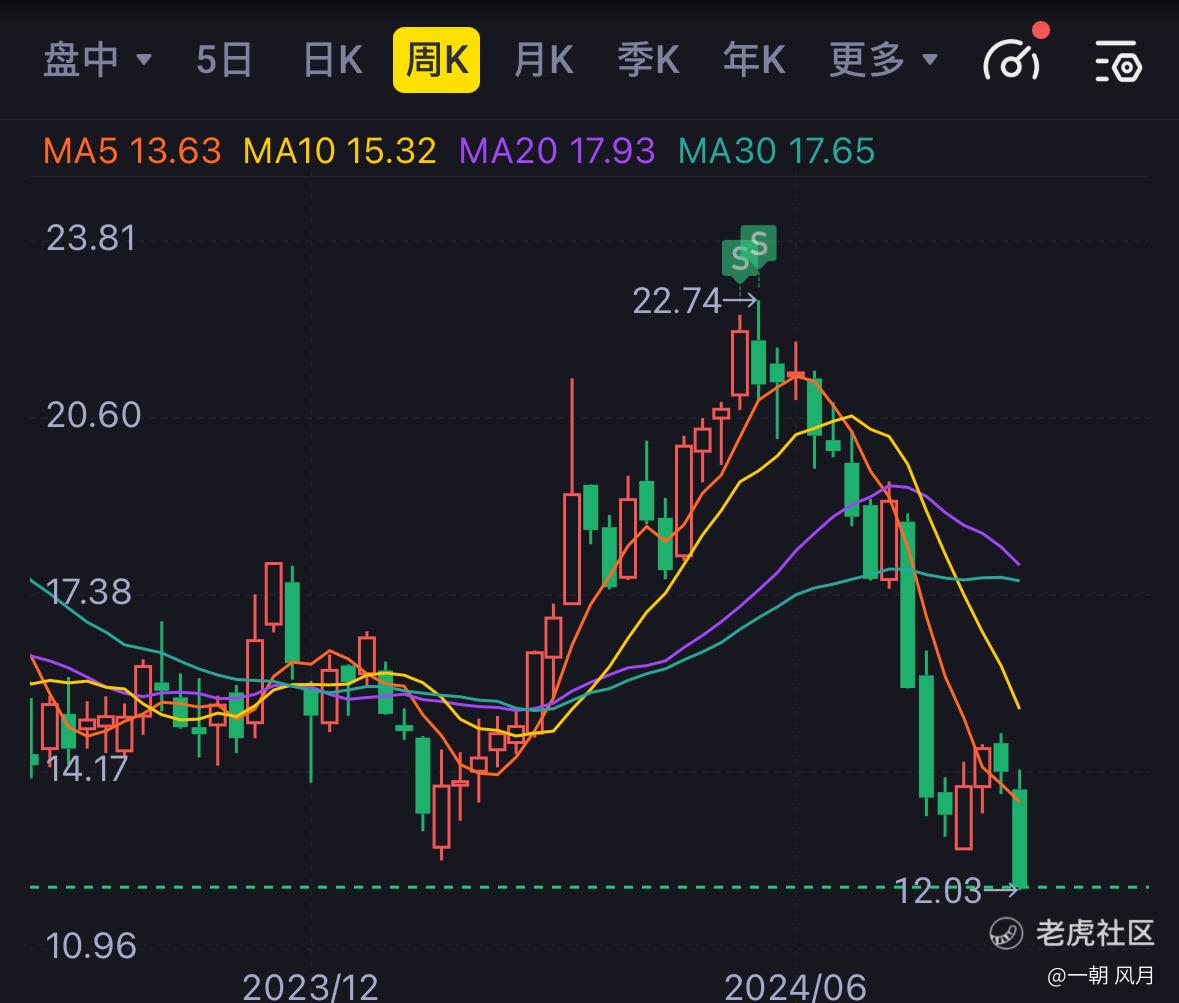Tap the tall red candlestick below 22.74

click(740, 362)
